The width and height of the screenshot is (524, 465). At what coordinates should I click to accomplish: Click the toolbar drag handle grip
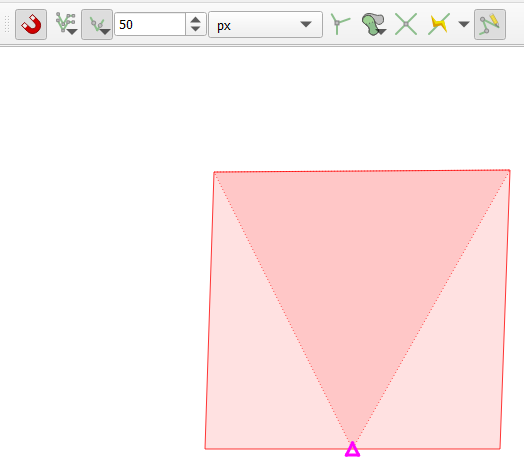tap(7, 24)
